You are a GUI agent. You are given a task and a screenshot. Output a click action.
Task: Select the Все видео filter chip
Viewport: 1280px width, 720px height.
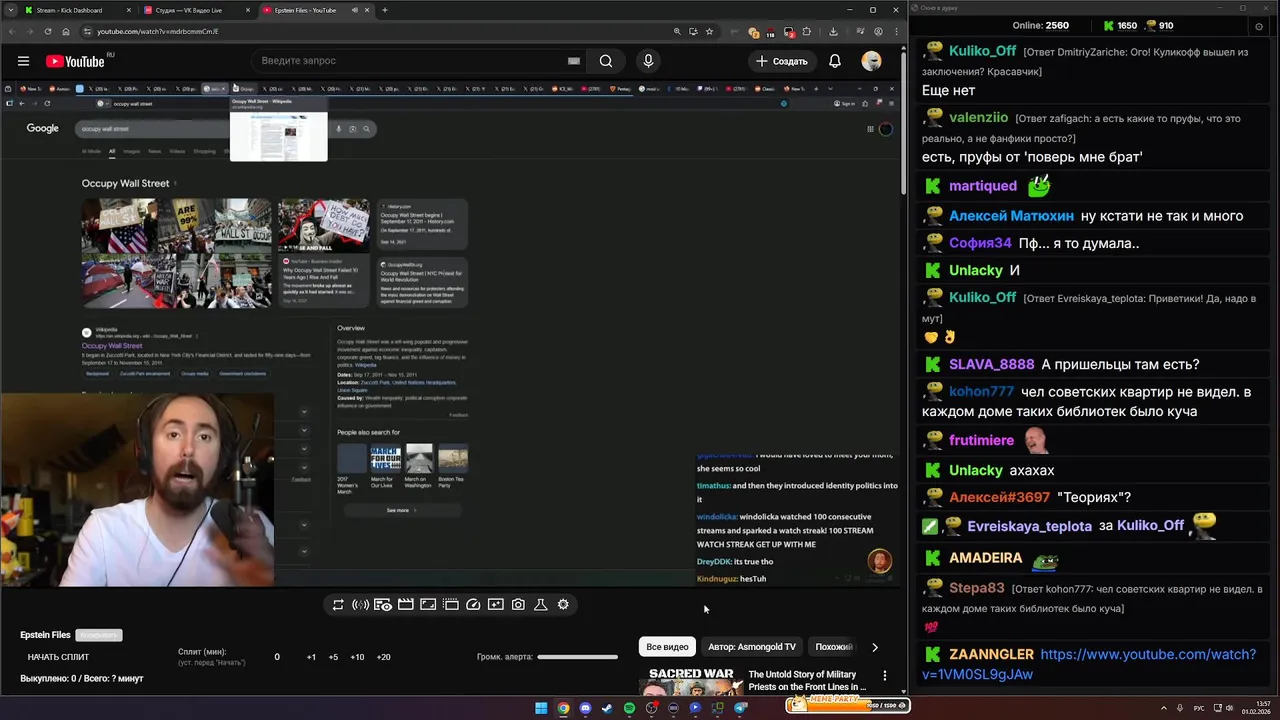click(667, 647)
